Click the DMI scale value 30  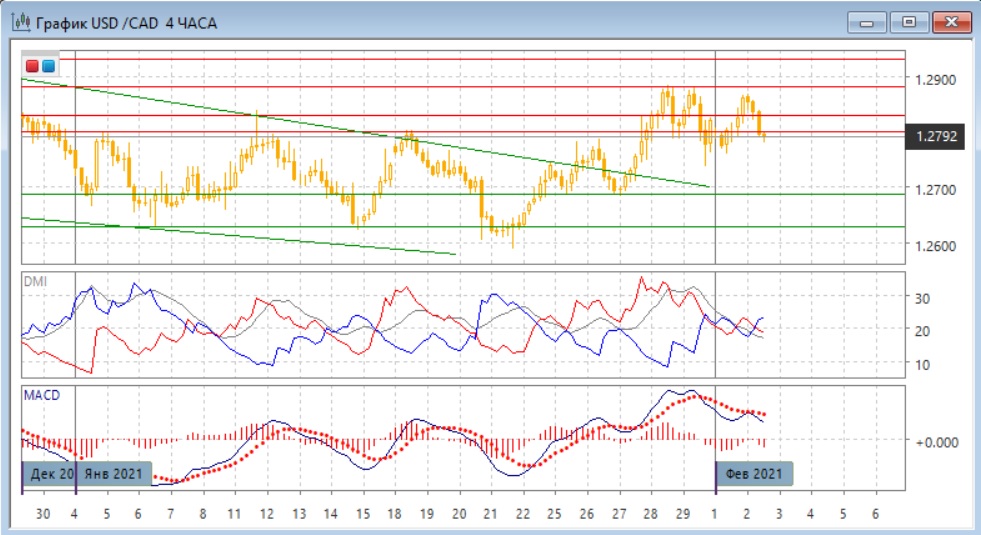click(x=922, y=298)
